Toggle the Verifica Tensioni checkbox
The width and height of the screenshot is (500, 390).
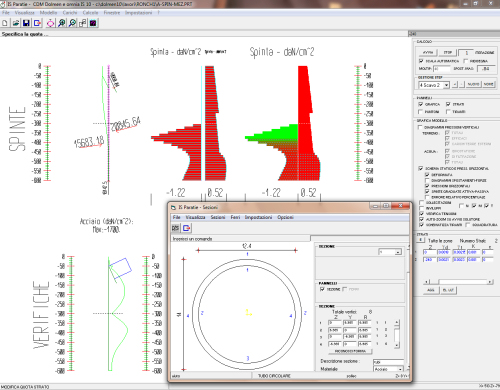pos(421,214)
